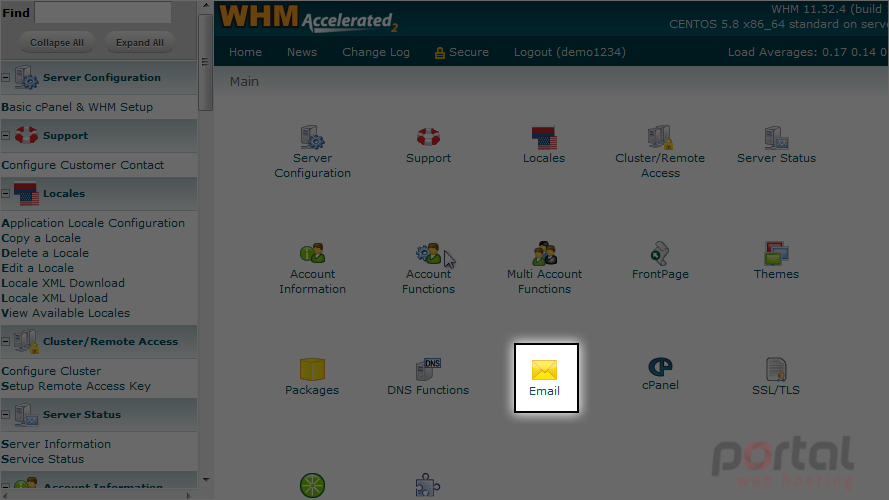
Task: Open Delete a Locale link
Action: coord(45,253)
